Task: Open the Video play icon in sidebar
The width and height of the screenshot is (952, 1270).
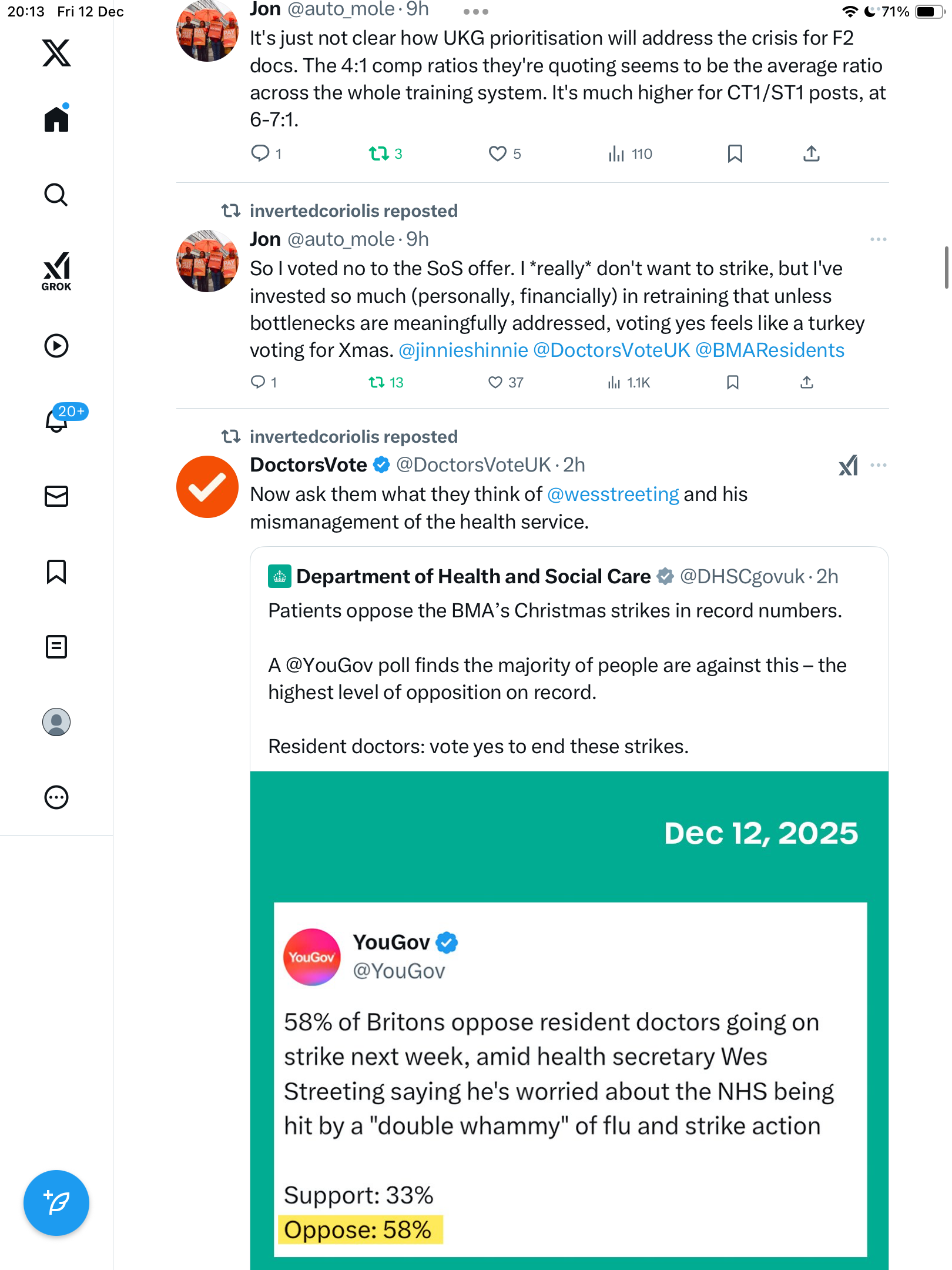Action: [56, 346]
